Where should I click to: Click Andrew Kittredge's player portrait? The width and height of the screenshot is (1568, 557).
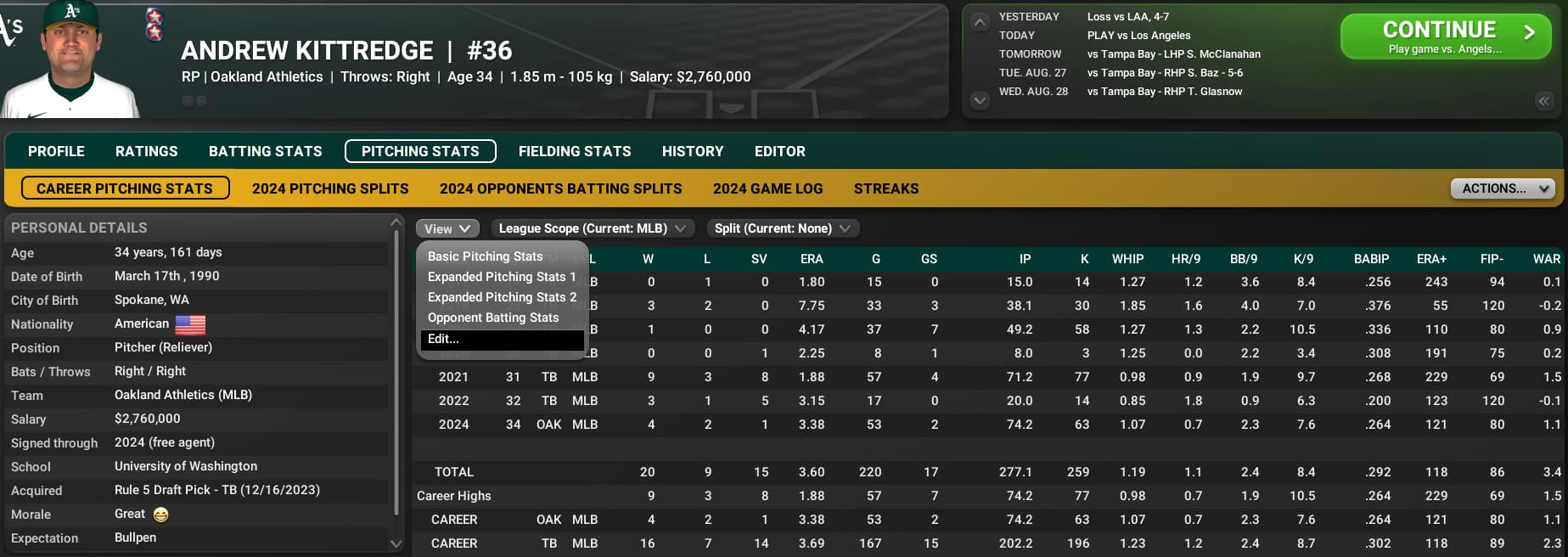tap(72, 59)
